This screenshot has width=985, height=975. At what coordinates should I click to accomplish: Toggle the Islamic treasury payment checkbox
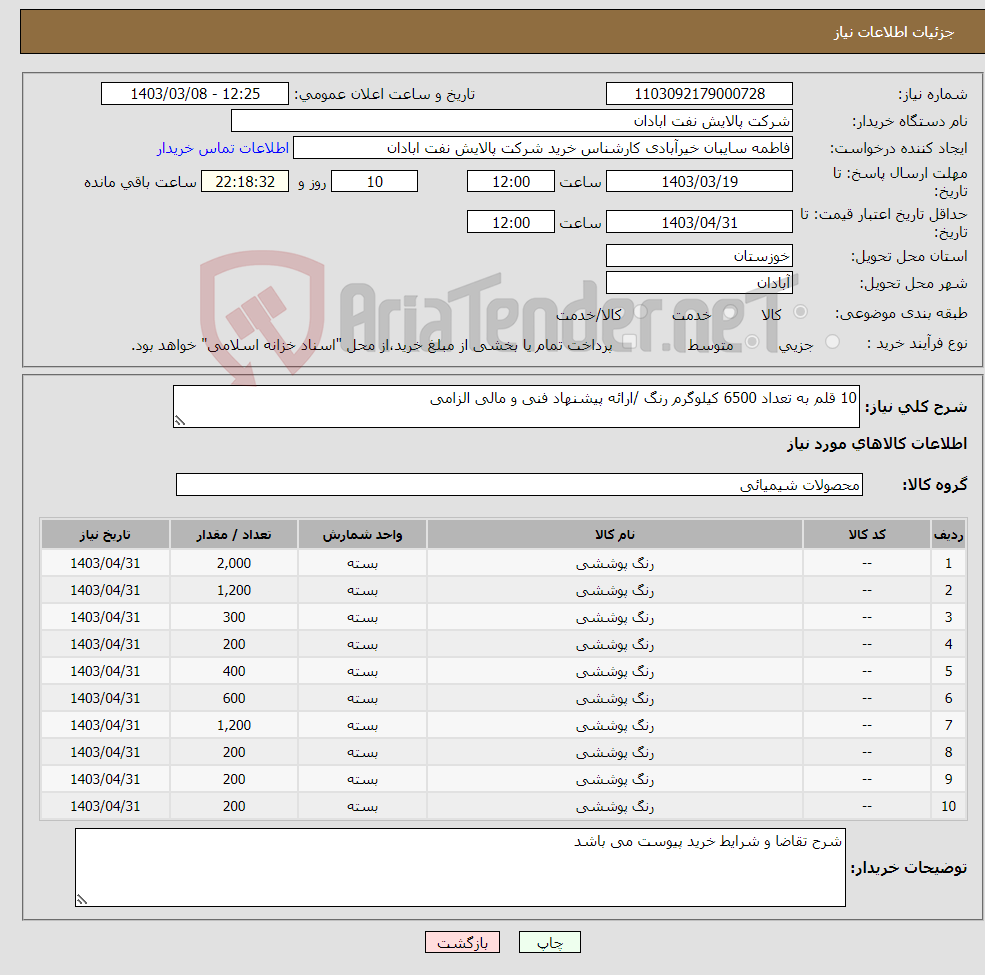(x=630, y=342)
